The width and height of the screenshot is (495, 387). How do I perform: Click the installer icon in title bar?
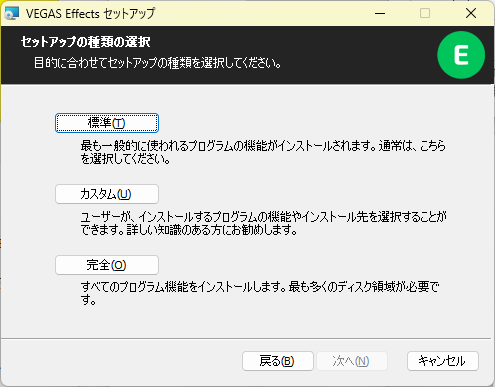pos(12,13)
